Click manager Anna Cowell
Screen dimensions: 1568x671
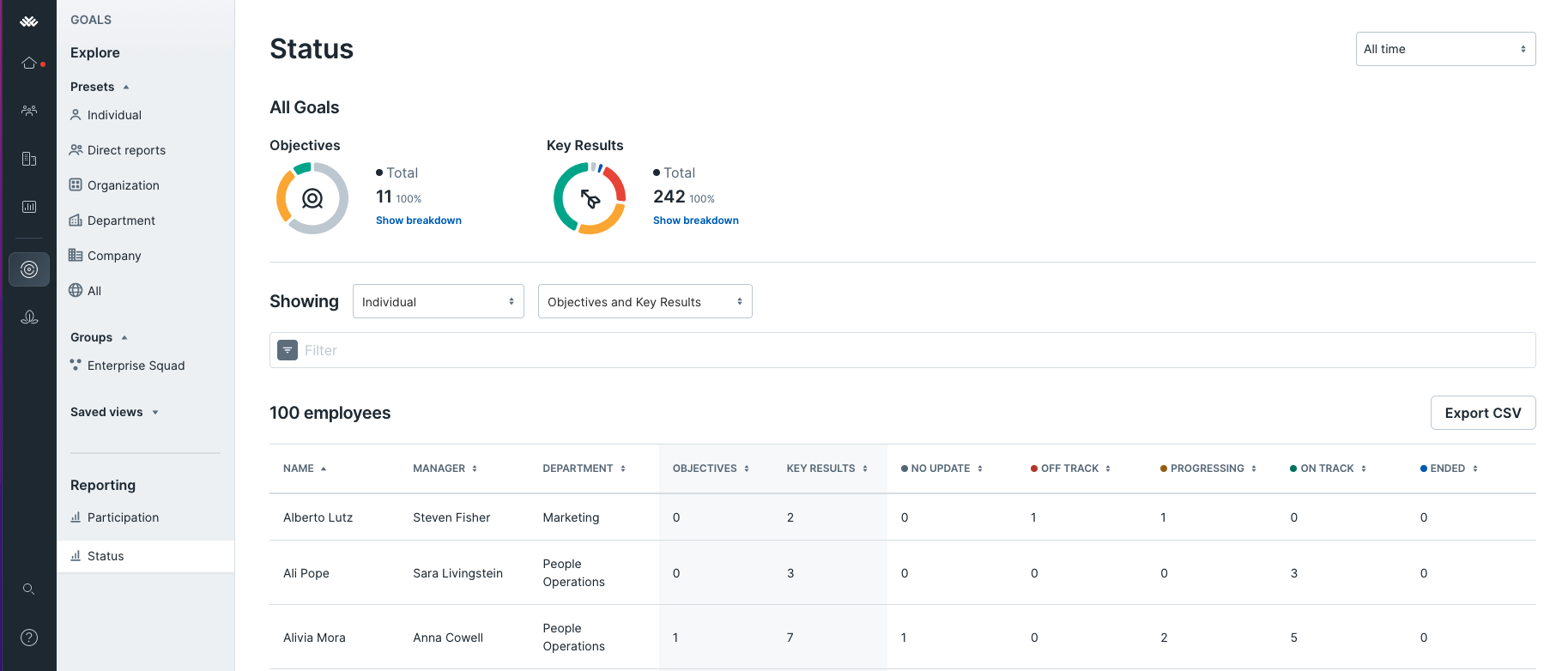[448, 638]
